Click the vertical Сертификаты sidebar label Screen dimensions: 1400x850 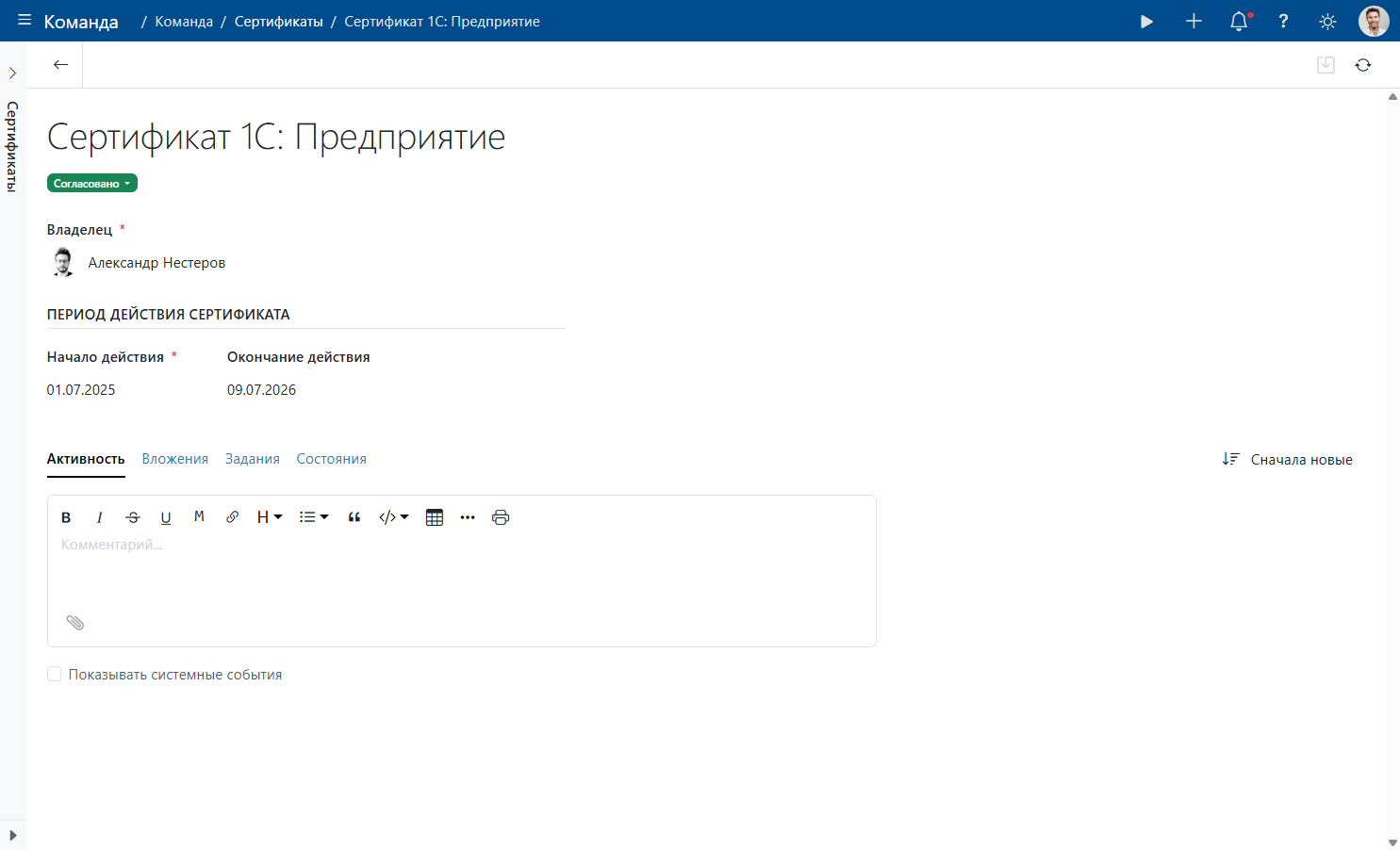[12, 146]
